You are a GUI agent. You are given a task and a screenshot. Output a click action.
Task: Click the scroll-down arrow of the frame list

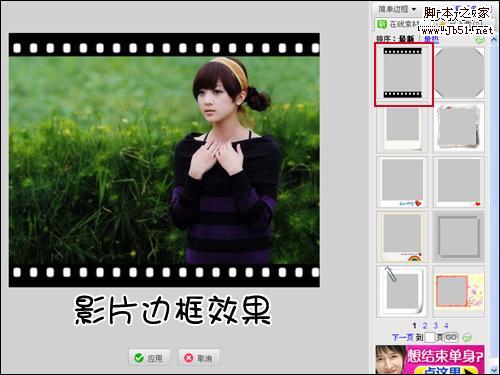click(x=494, y=369)
